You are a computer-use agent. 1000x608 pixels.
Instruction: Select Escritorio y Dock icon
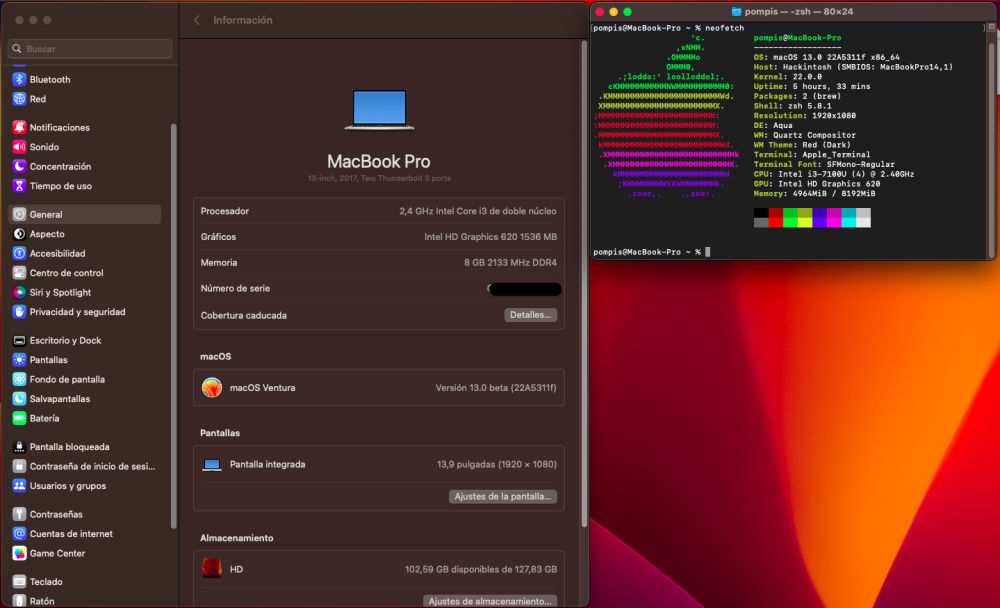(19, 340)
